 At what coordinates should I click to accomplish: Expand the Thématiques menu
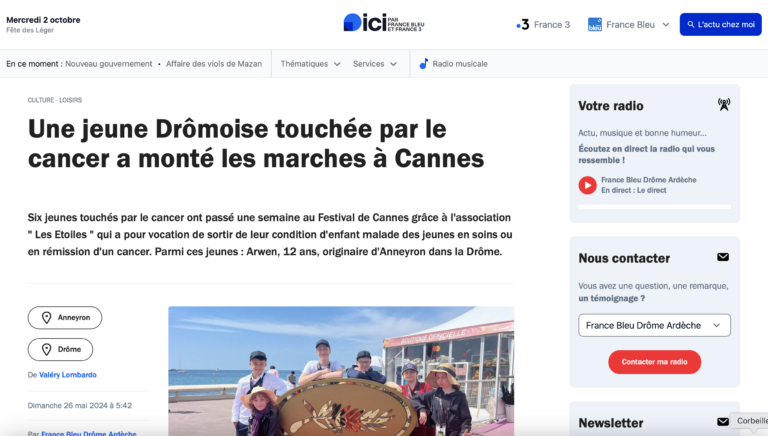click(310, 64)
